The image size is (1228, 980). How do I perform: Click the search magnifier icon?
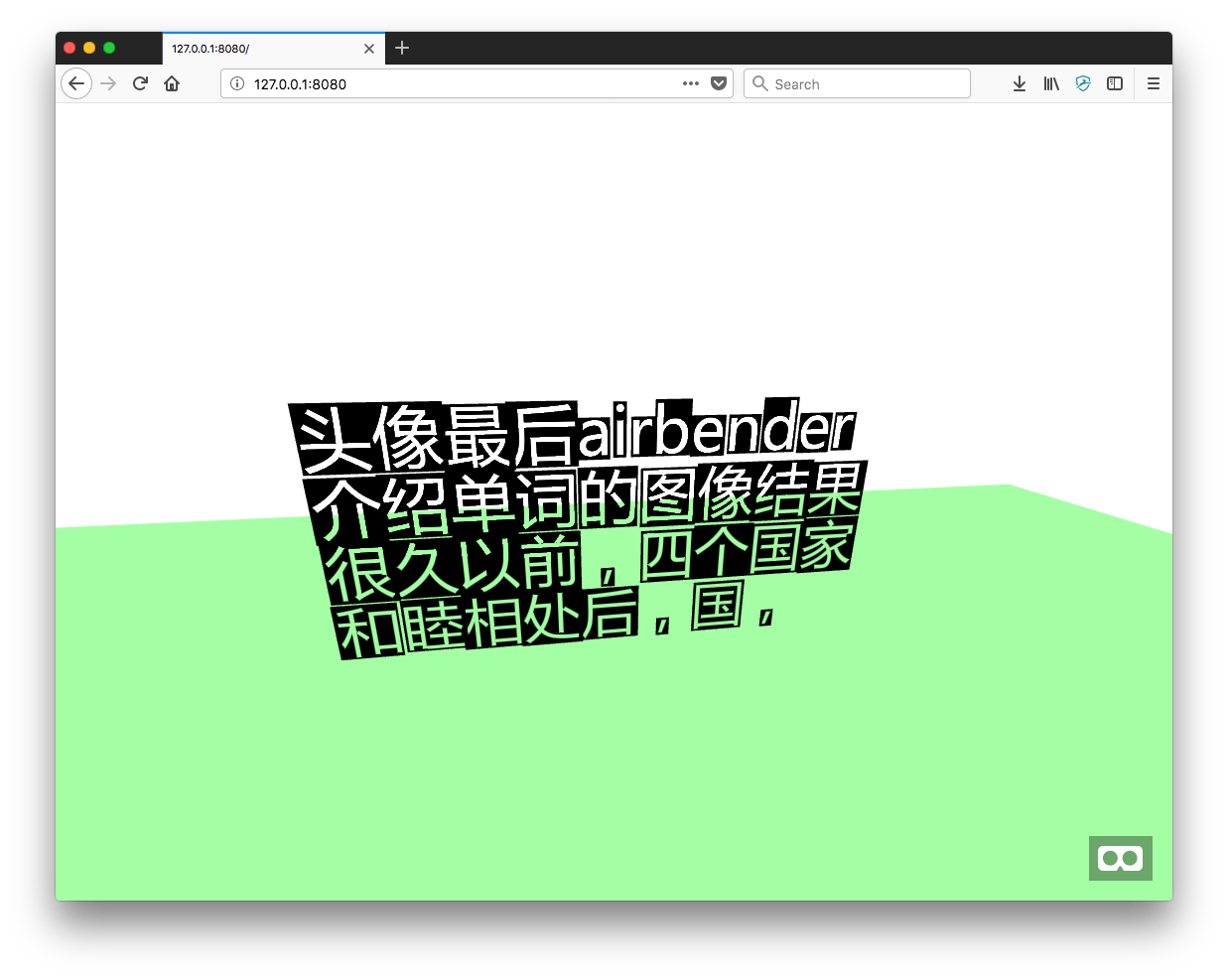pos(760,83)
